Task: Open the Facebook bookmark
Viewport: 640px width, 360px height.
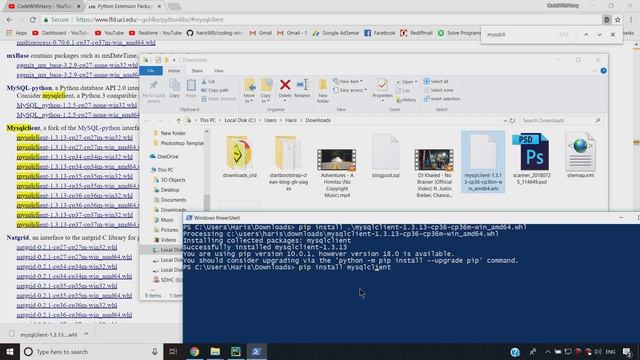Action: (379, 33)
